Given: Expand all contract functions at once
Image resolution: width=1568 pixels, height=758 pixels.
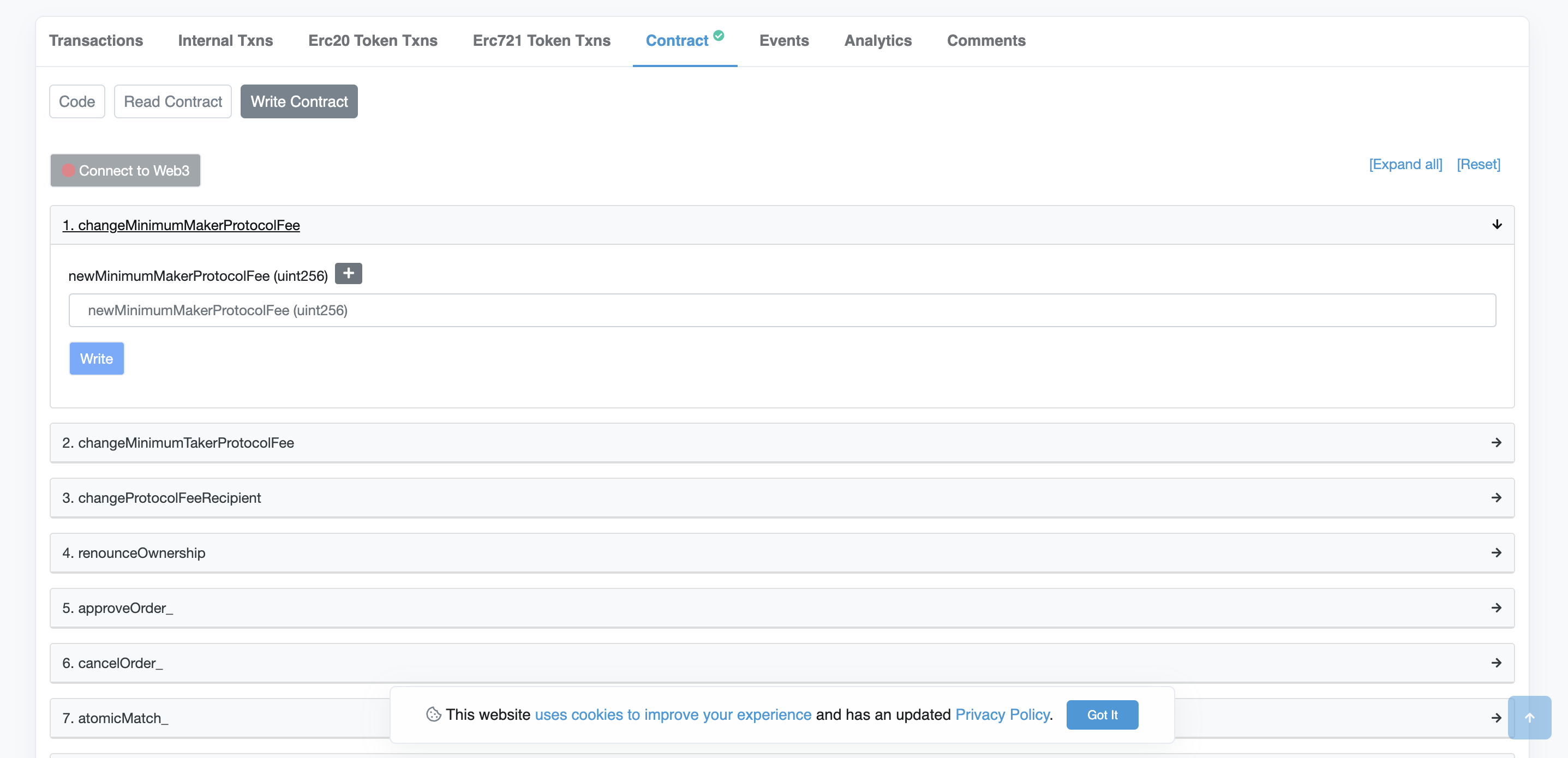Looking at the screenshot, I should pyautogui.click(x=1405, y=164).
